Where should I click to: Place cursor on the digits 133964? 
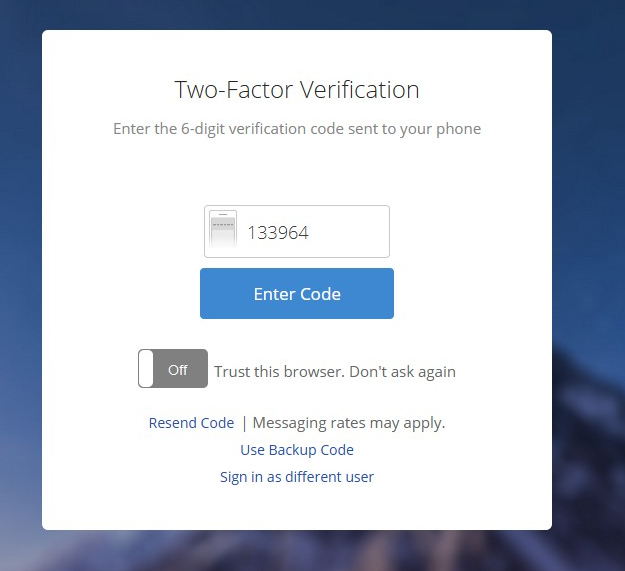click(x=278, y=233)
